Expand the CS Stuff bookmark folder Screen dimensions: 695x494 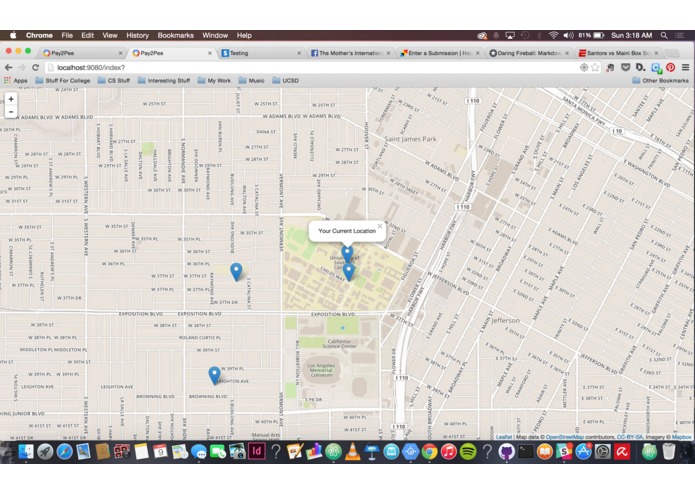click(x=113, y=81)
